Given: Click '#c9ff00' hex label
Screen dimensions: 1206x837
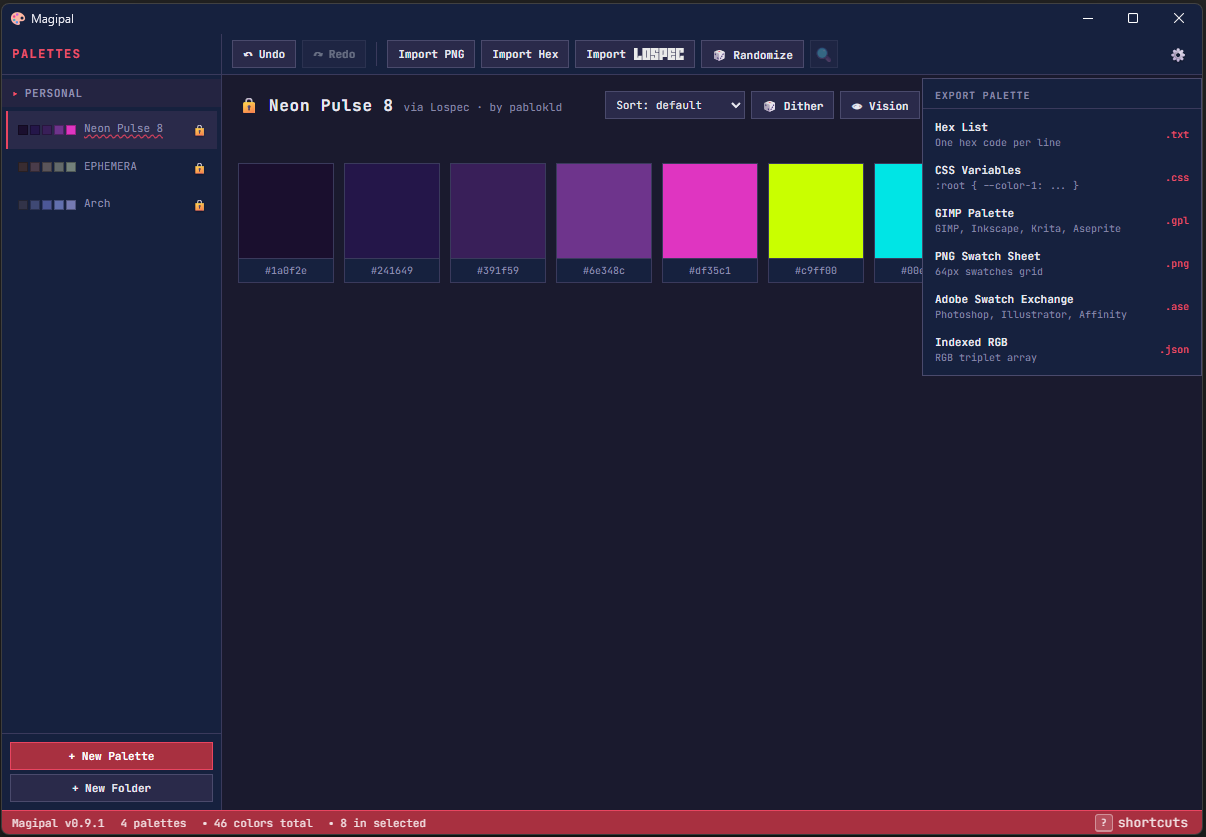Looking at the screenshot, I should (816, 271).
